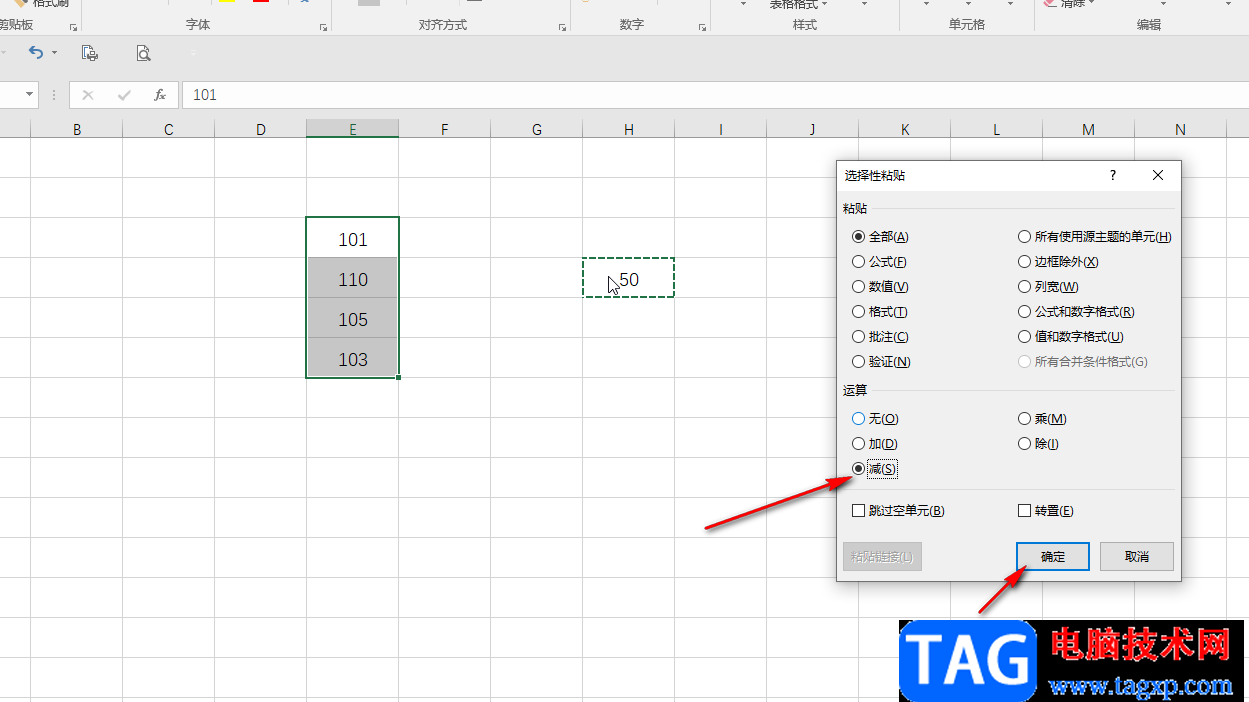Click the copied cell containing 50
The width and height of the screenshot is (1249, 702).
click(x=629, y=279)
